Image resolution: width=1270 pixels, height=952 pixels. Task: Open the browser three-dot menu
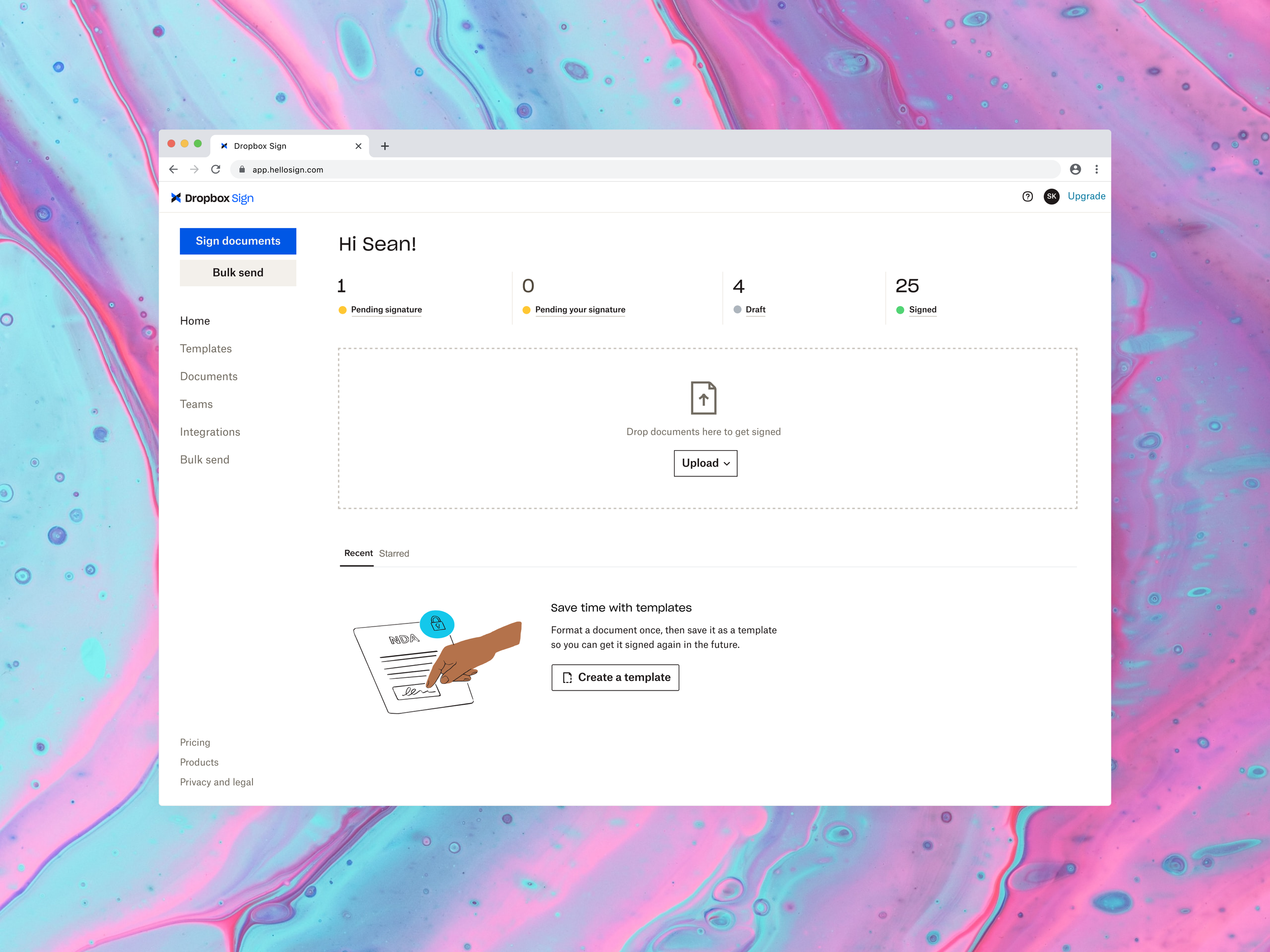pyautogui.click(x=1097, y=169)
